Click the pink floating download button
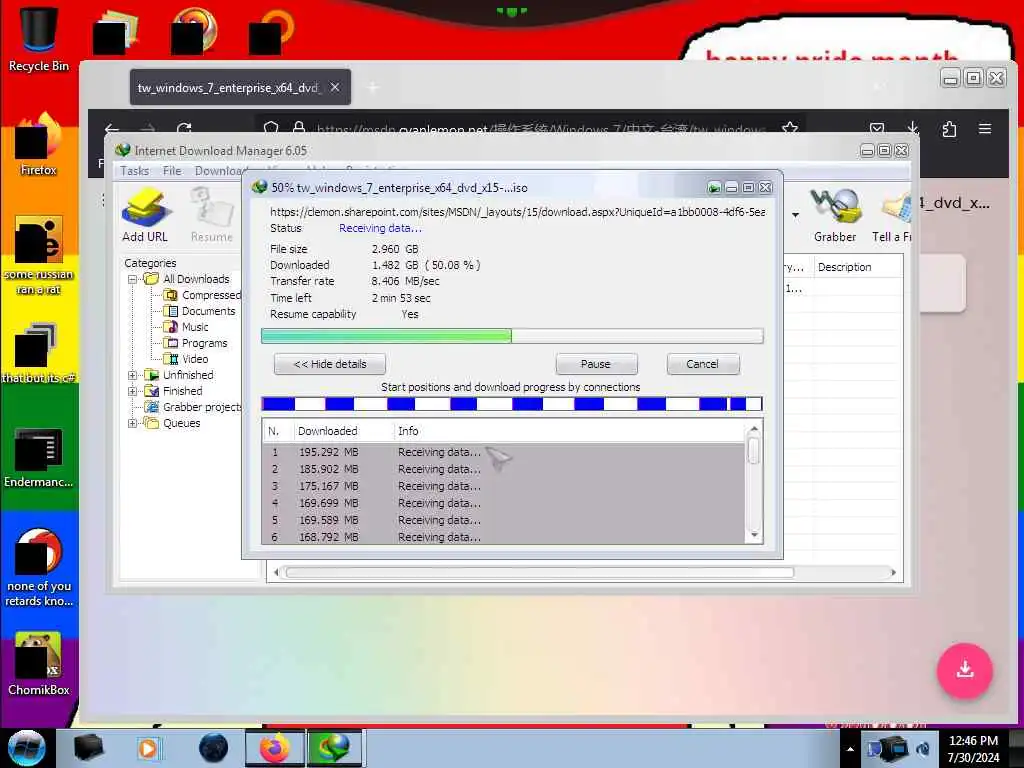This screenshot has height=768, width=1024. click(x=965, y=670)
